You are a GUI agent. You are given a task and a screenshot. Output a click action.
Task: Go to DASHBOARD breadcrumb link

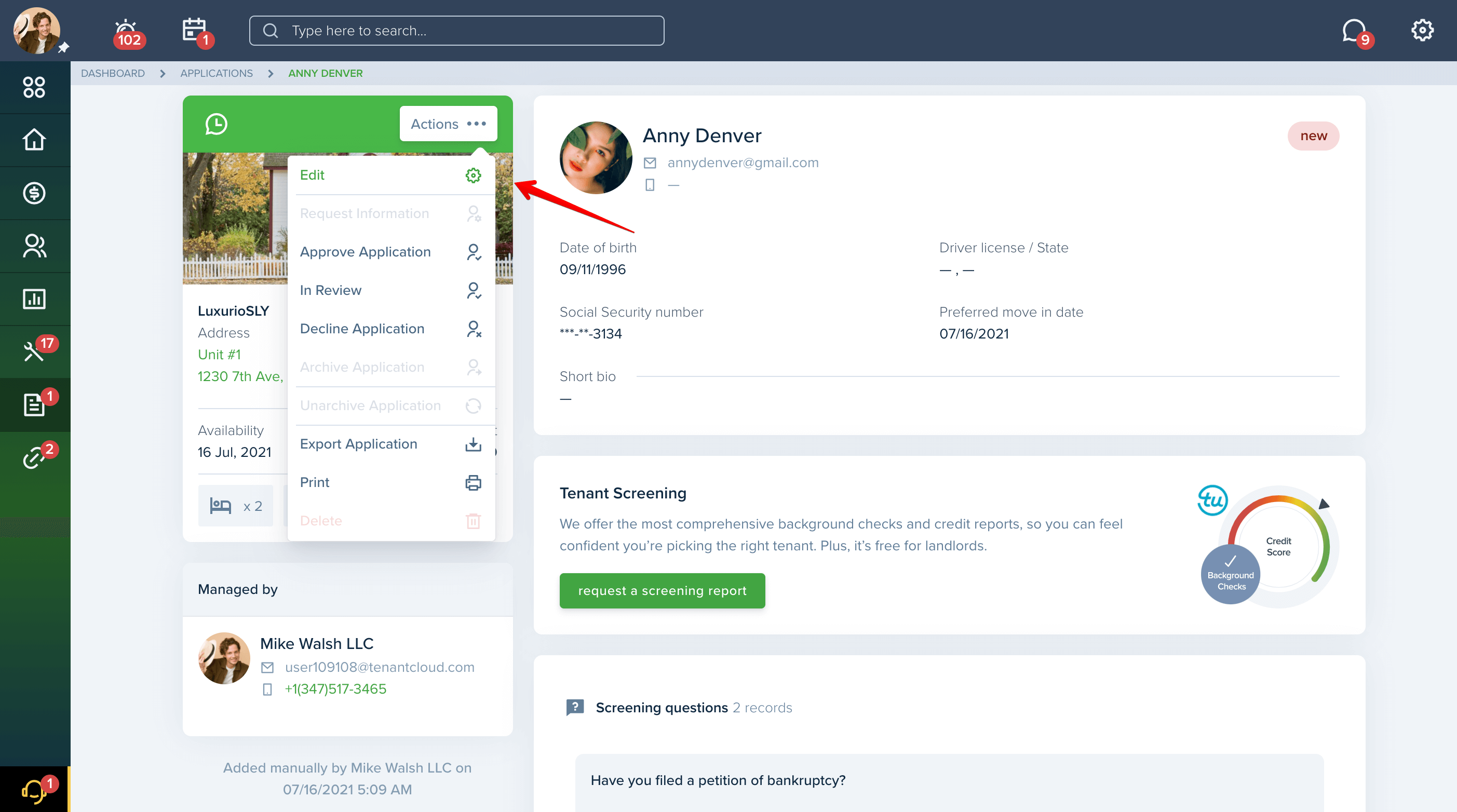[113, 74]
